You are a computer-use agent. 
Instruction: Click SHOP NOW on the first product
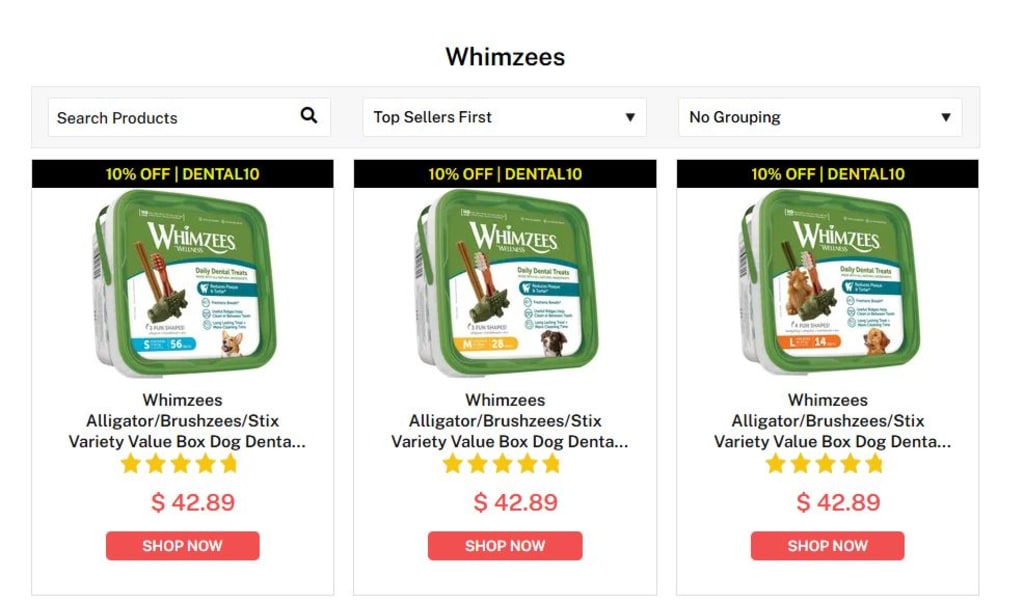[182, 546]
